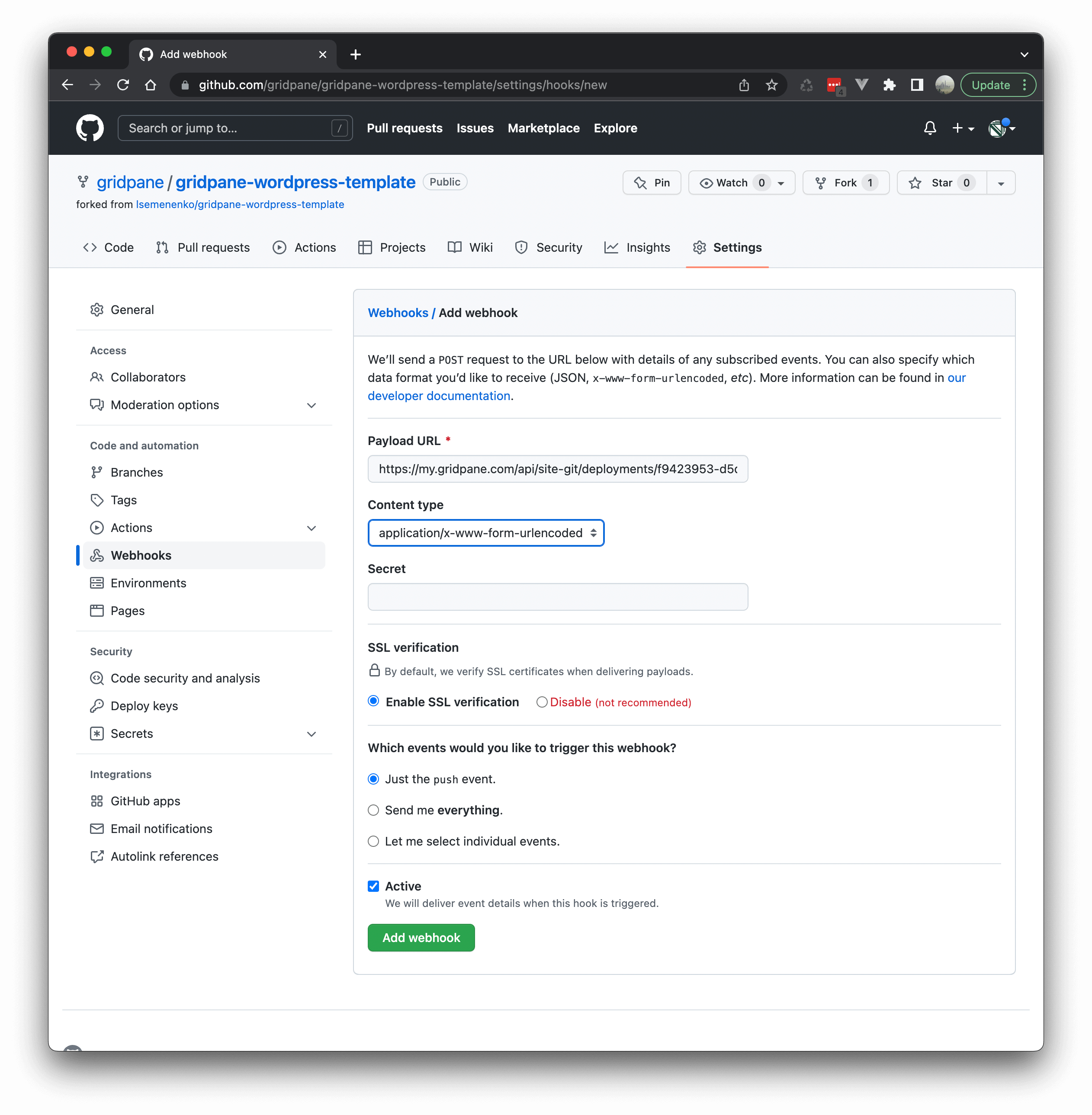This screenshot has height=1115, width=1092.
Task: Open tab search chevron in title bar
Action: 1025,54
